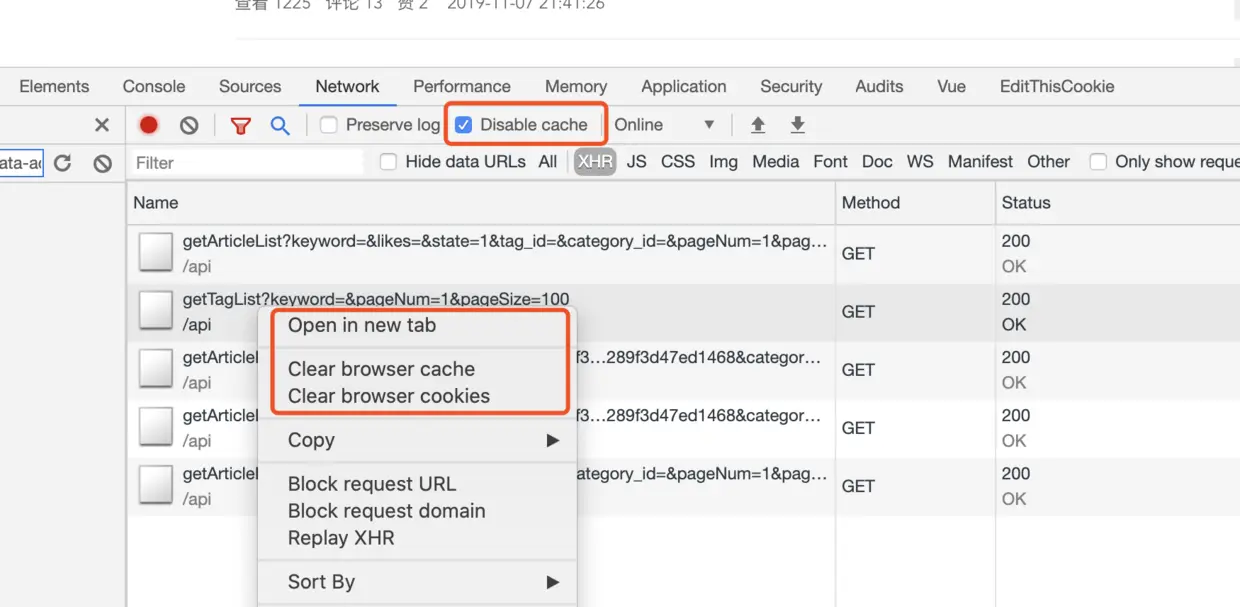The height and width of the screenshot is (607, 1240).
Task: Click the red record network log icon
Action: pos(149,125)
